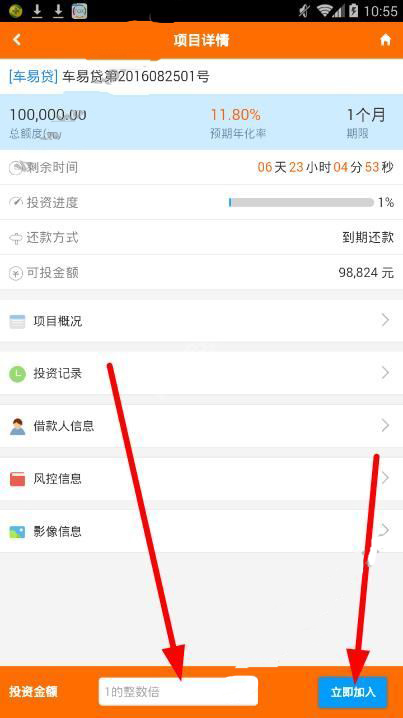Expand 投资记录 with its chevron
403x718 pixels.
[x=386, y=373]
